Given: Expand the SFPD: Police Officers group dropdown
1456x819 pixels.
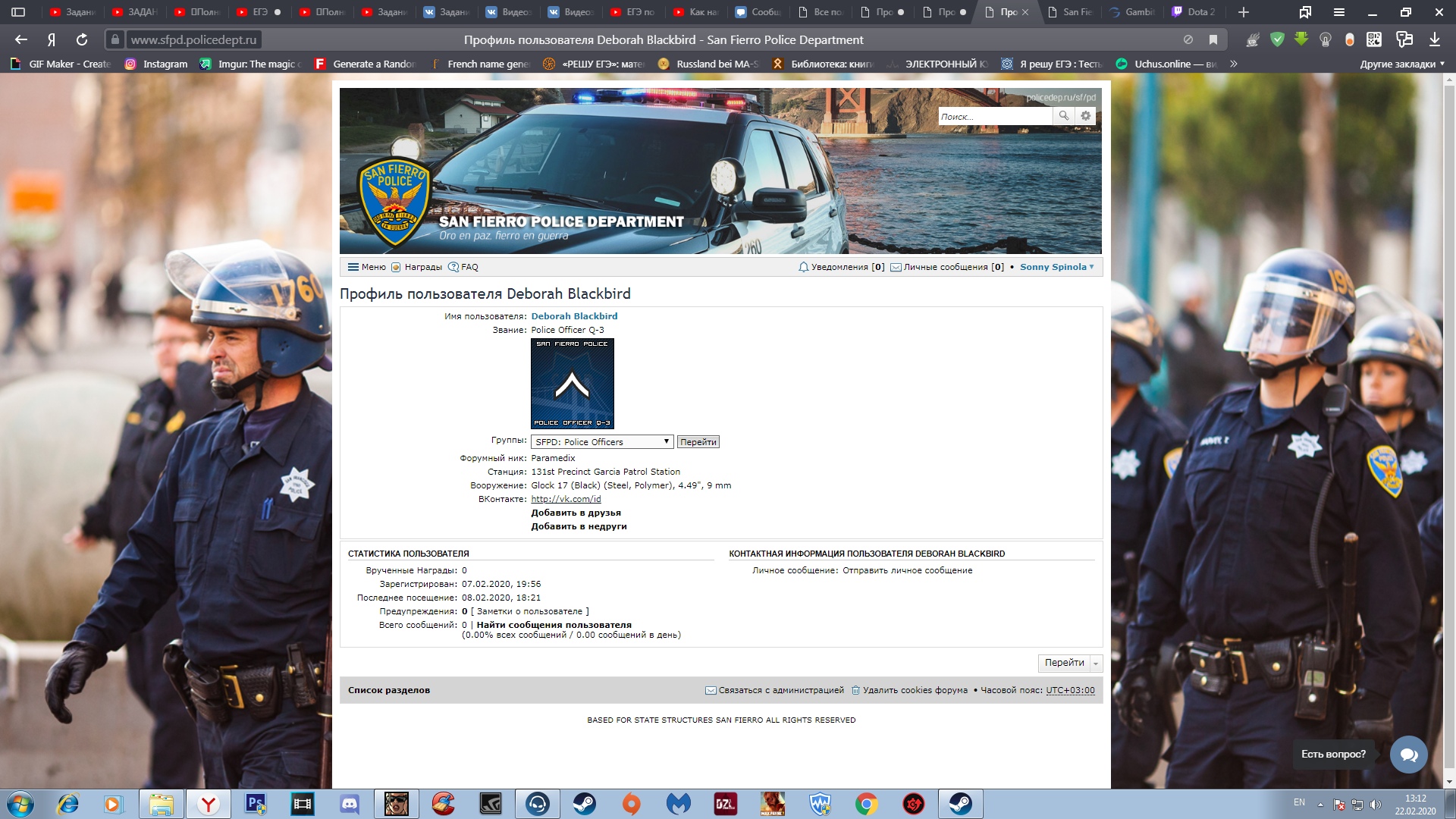Looking at the screenshot, I should tap(602, 442).
